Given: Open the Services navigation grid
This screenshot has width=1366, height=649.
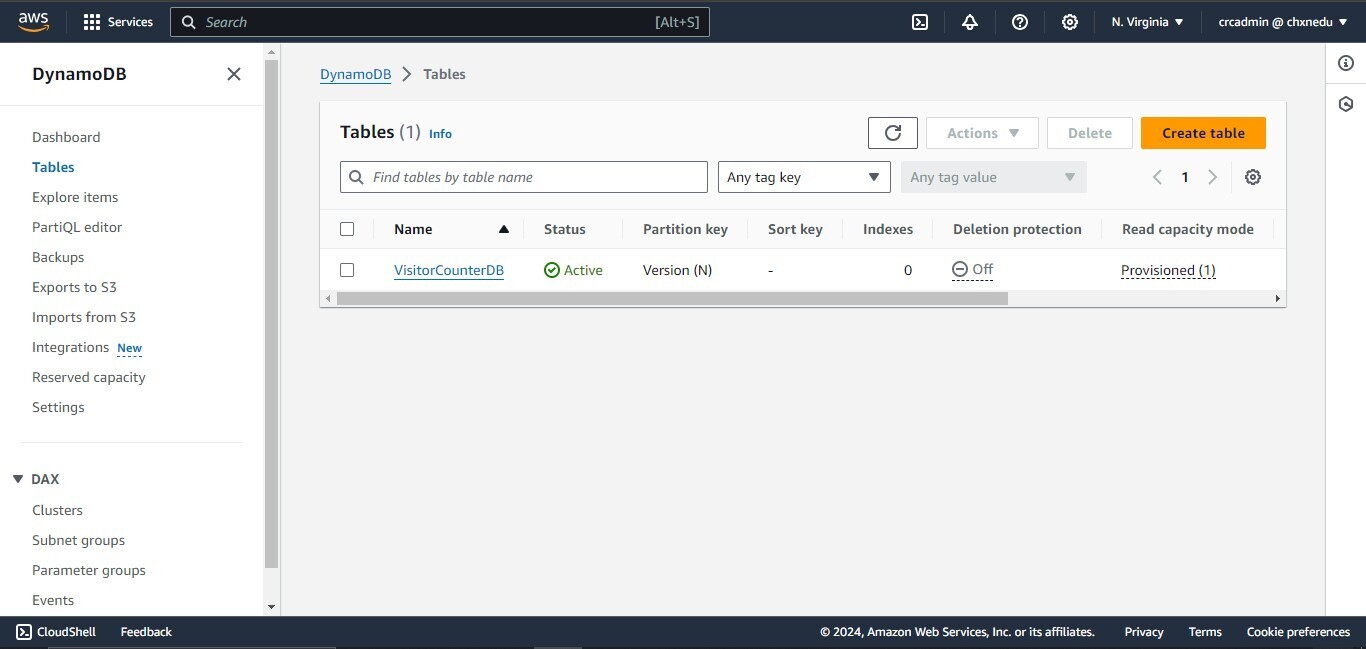Looking at the screenshot, I should point(117,21).
